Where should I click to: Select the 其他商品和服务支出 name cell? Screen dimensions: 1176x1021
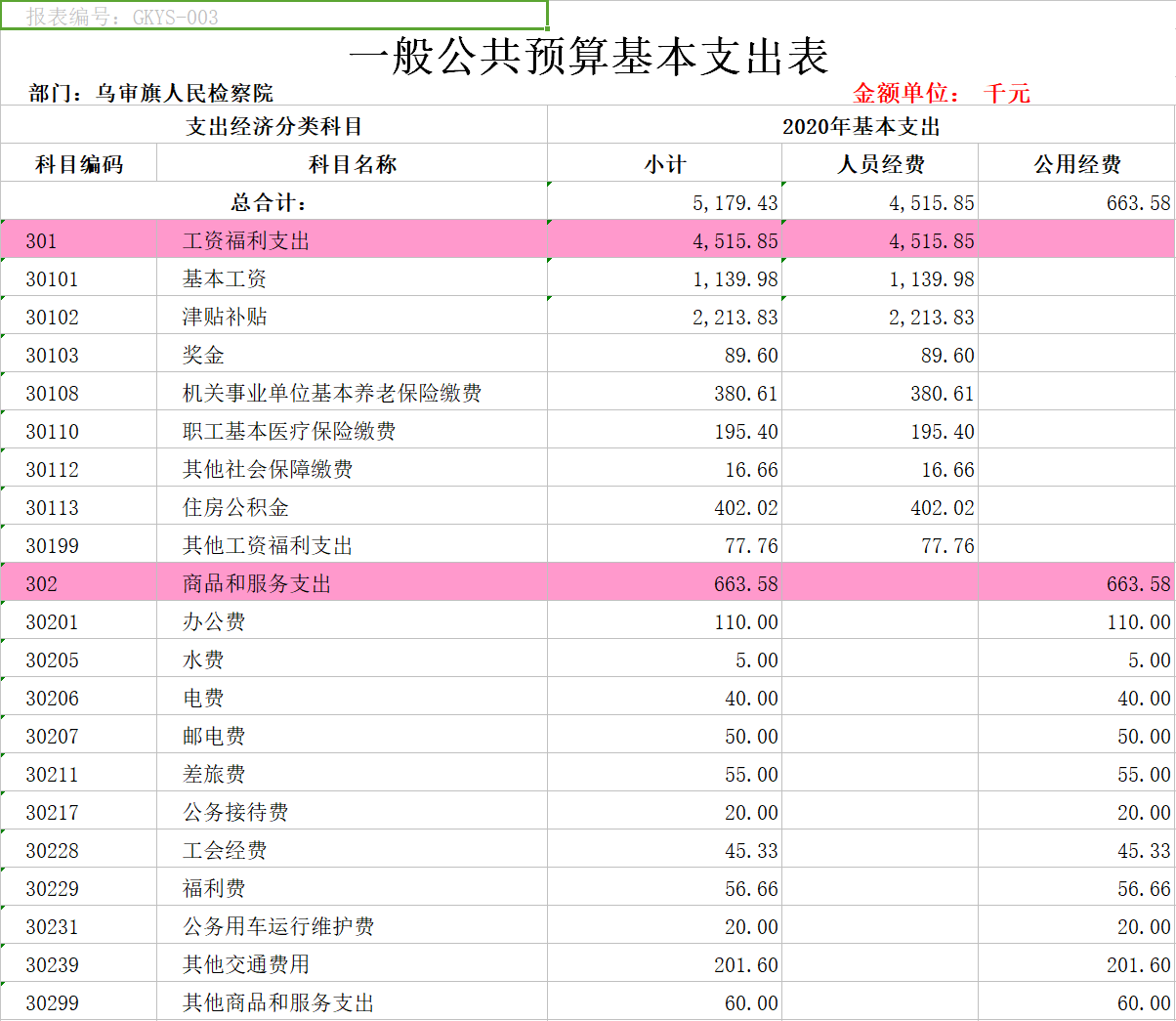pyautogui.click(x=353, y=1001)
